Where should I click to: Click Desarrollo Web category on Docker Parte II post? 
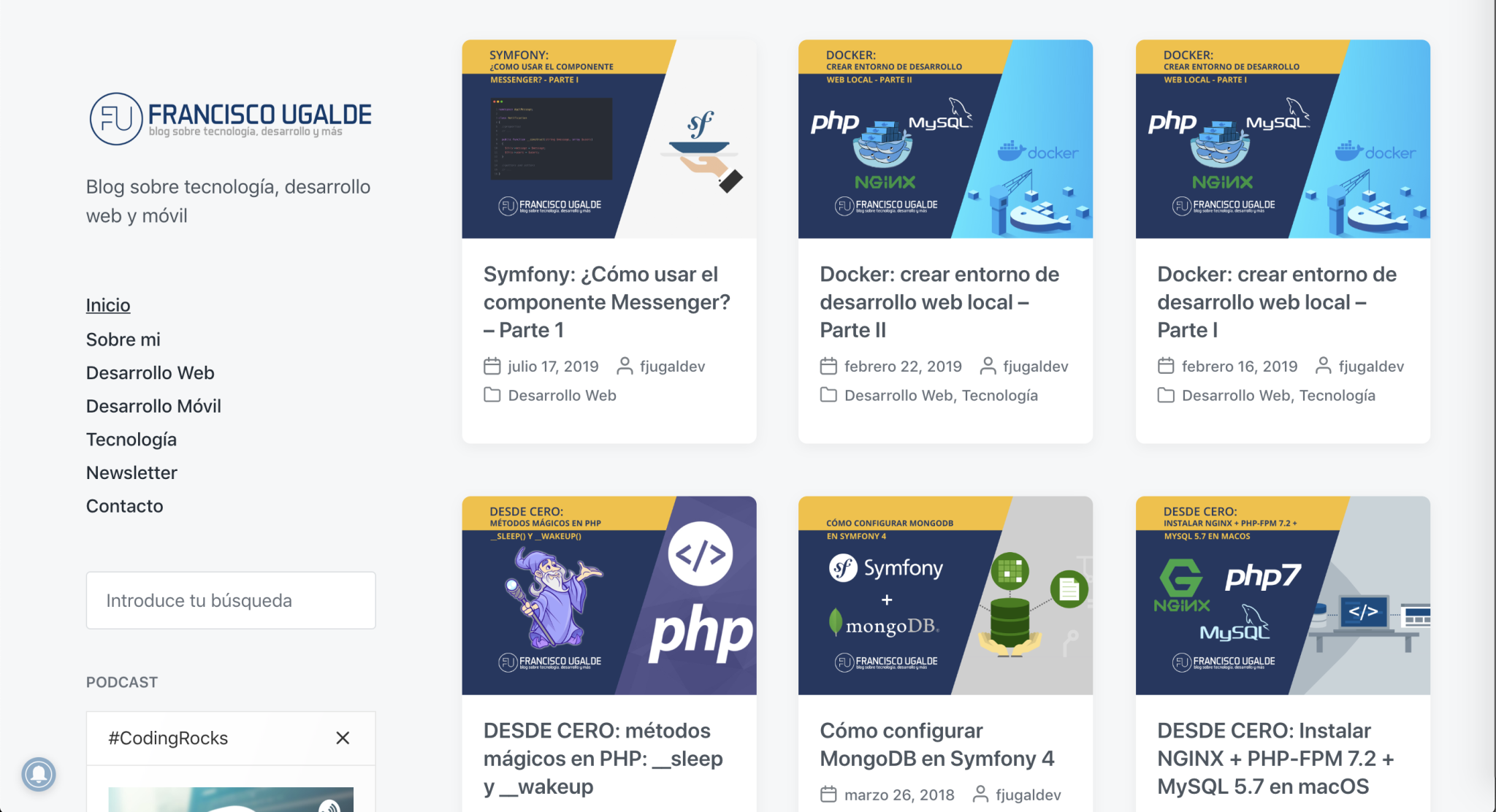(x=898, y=396)
